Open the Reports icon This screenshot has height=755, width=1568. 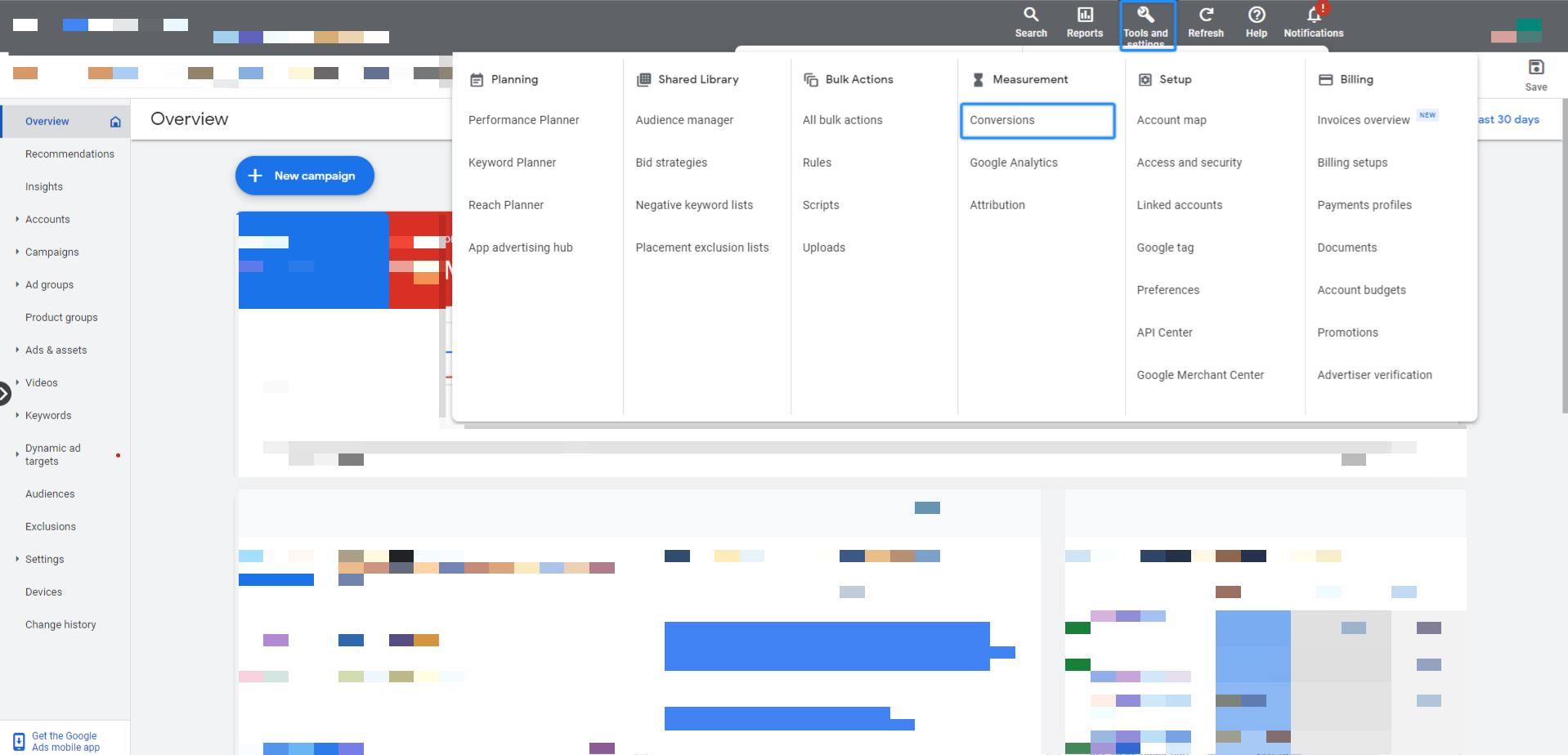[x=1085, y=15]
